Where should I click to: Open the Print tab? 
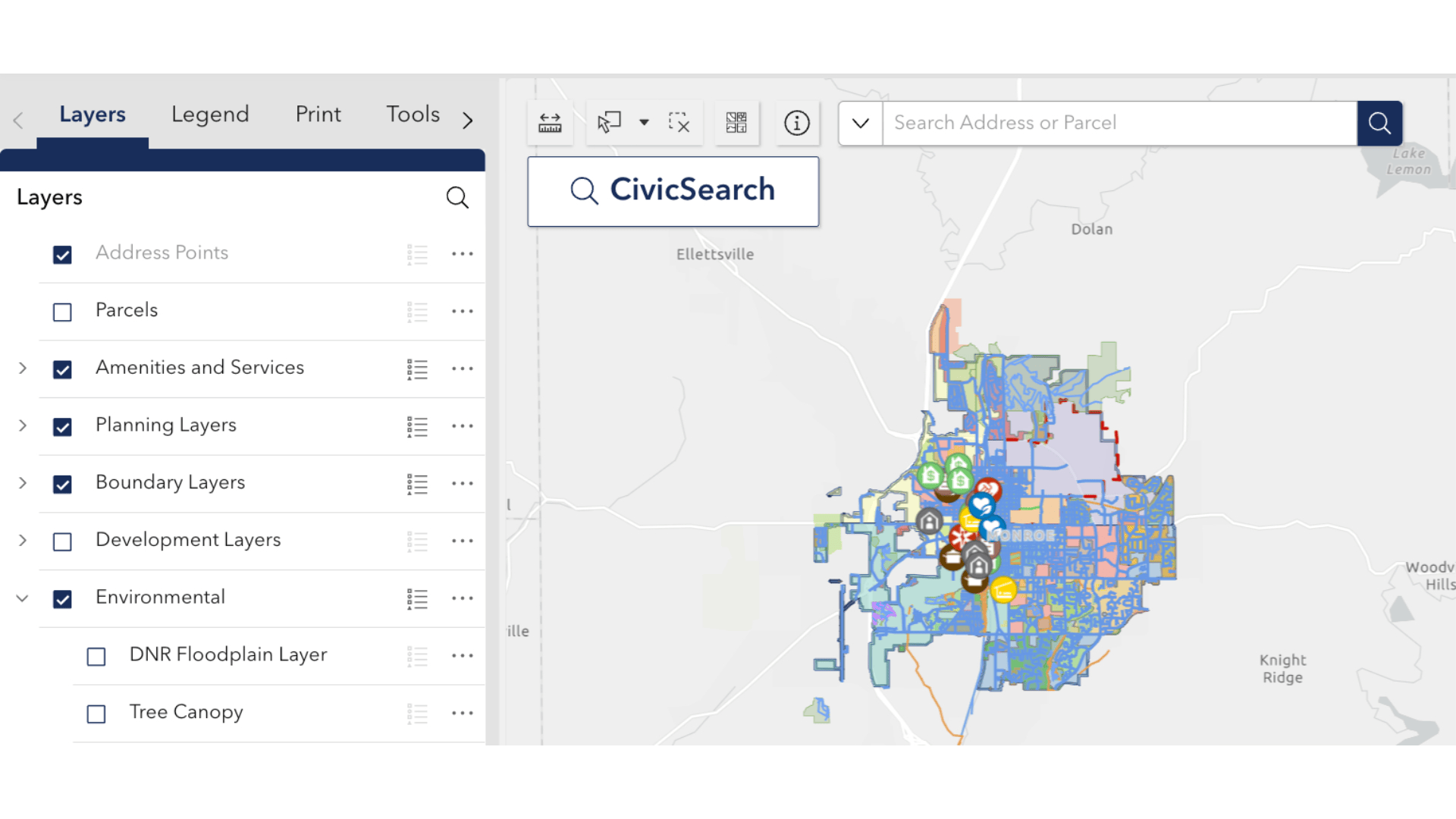click(x=318, y=115)
